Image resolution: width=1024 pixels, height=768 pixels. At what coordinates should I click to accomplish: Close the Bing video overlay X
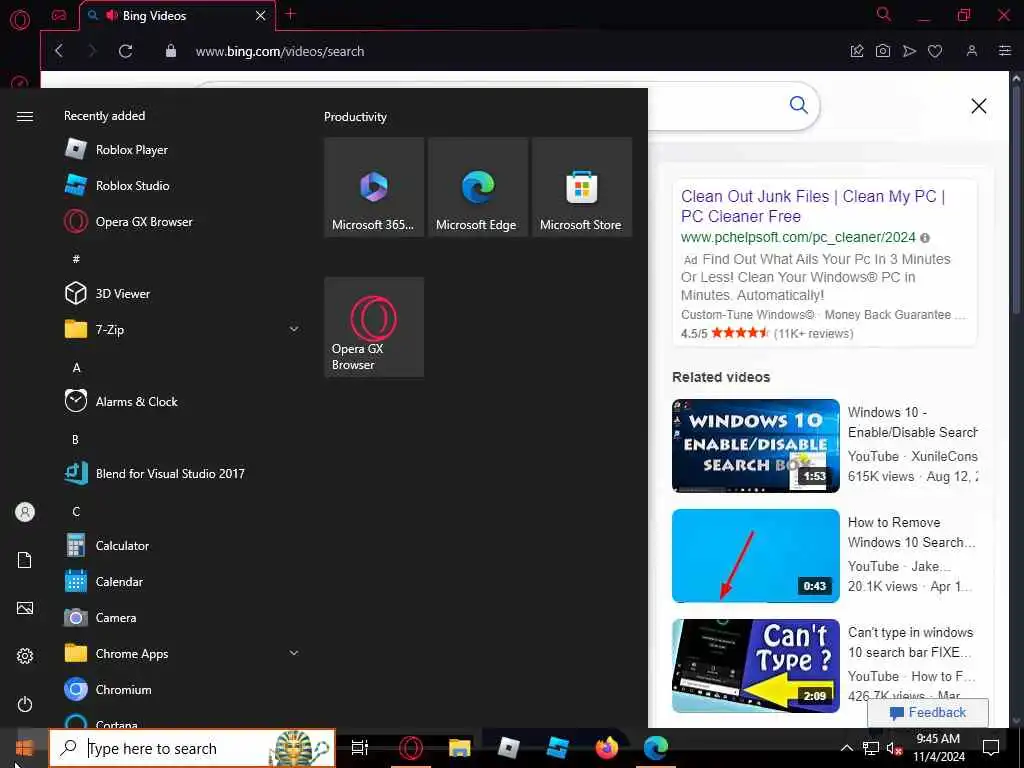[x=978, y=106]
